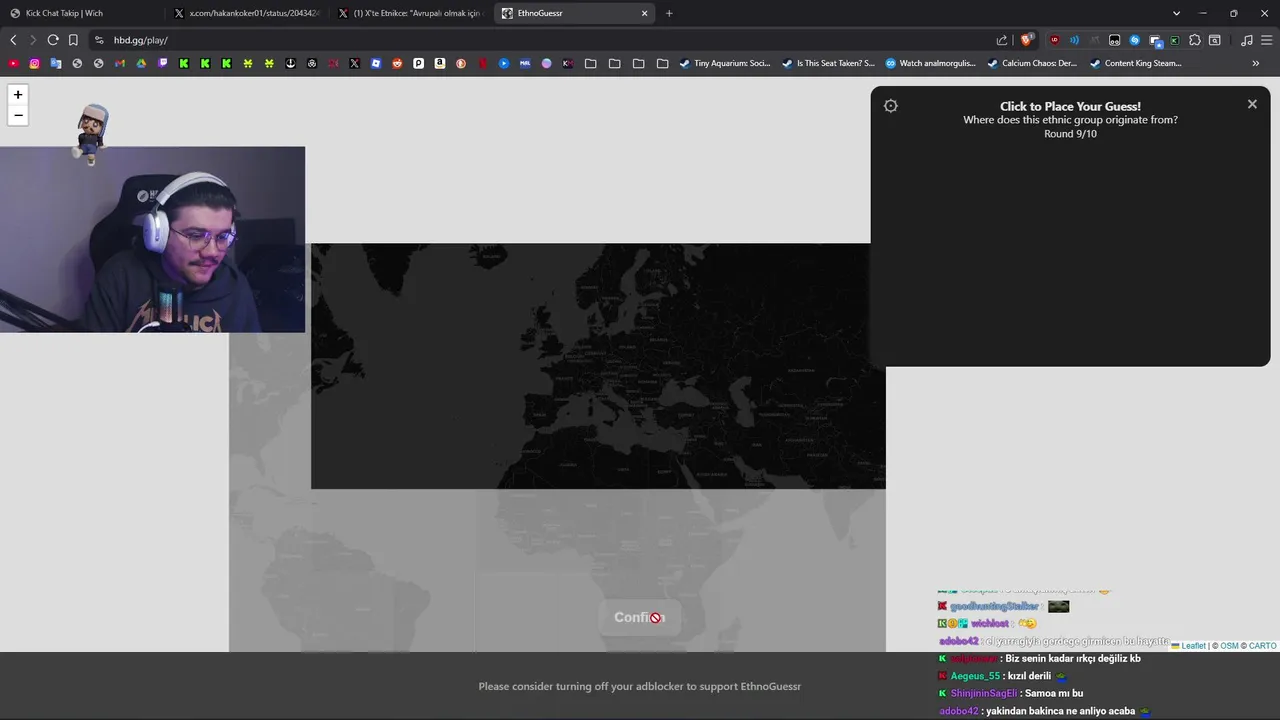Open Tiny Aquarium Steam bookmark

click(724, 63)
